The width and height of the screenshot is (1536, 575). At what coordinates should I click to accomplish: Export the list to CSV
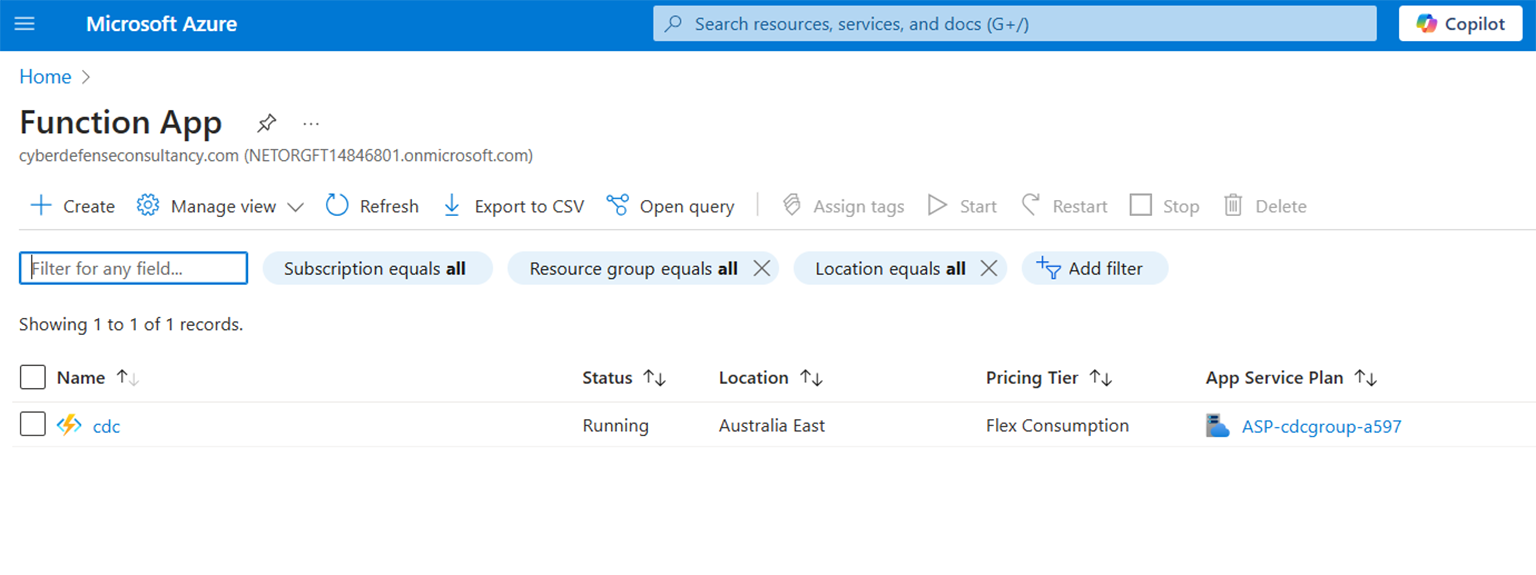[514, 206]
